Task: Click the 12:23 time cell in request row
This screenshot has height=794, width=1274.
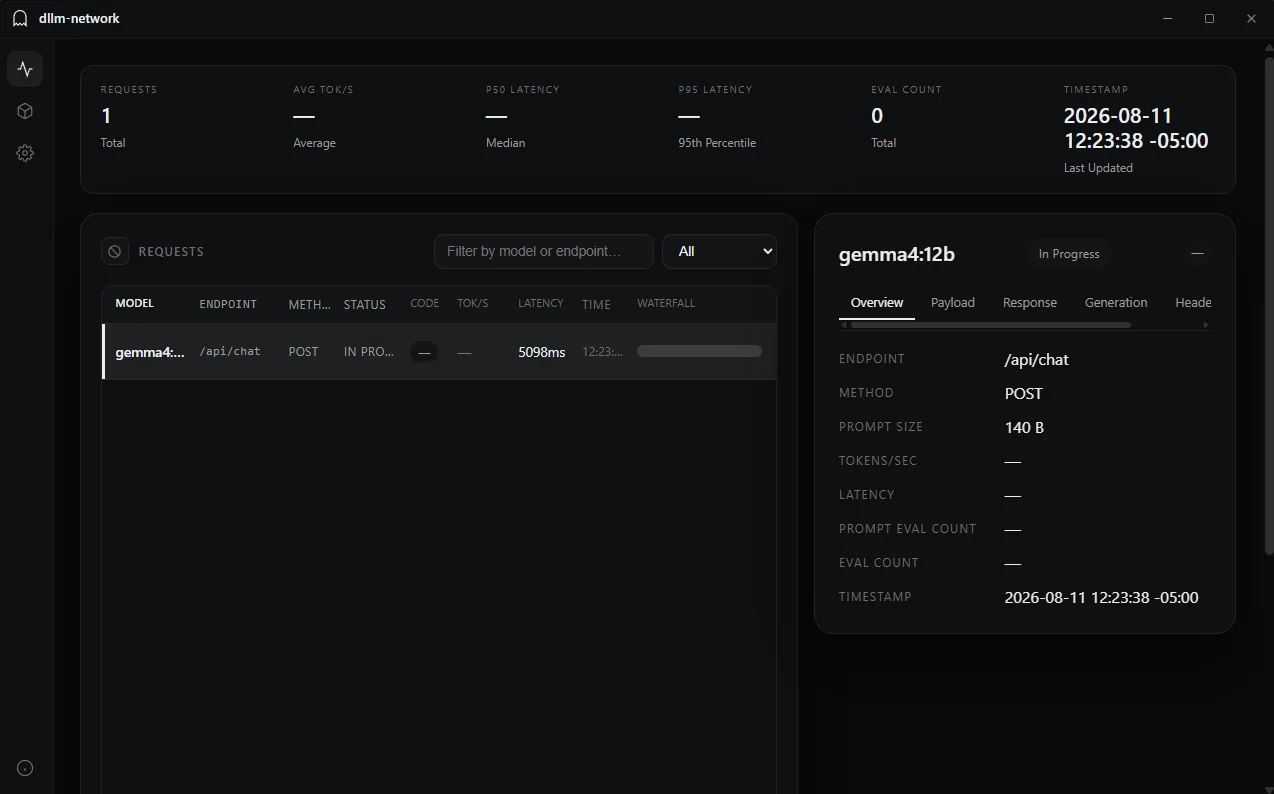Action: click(602, 352)
